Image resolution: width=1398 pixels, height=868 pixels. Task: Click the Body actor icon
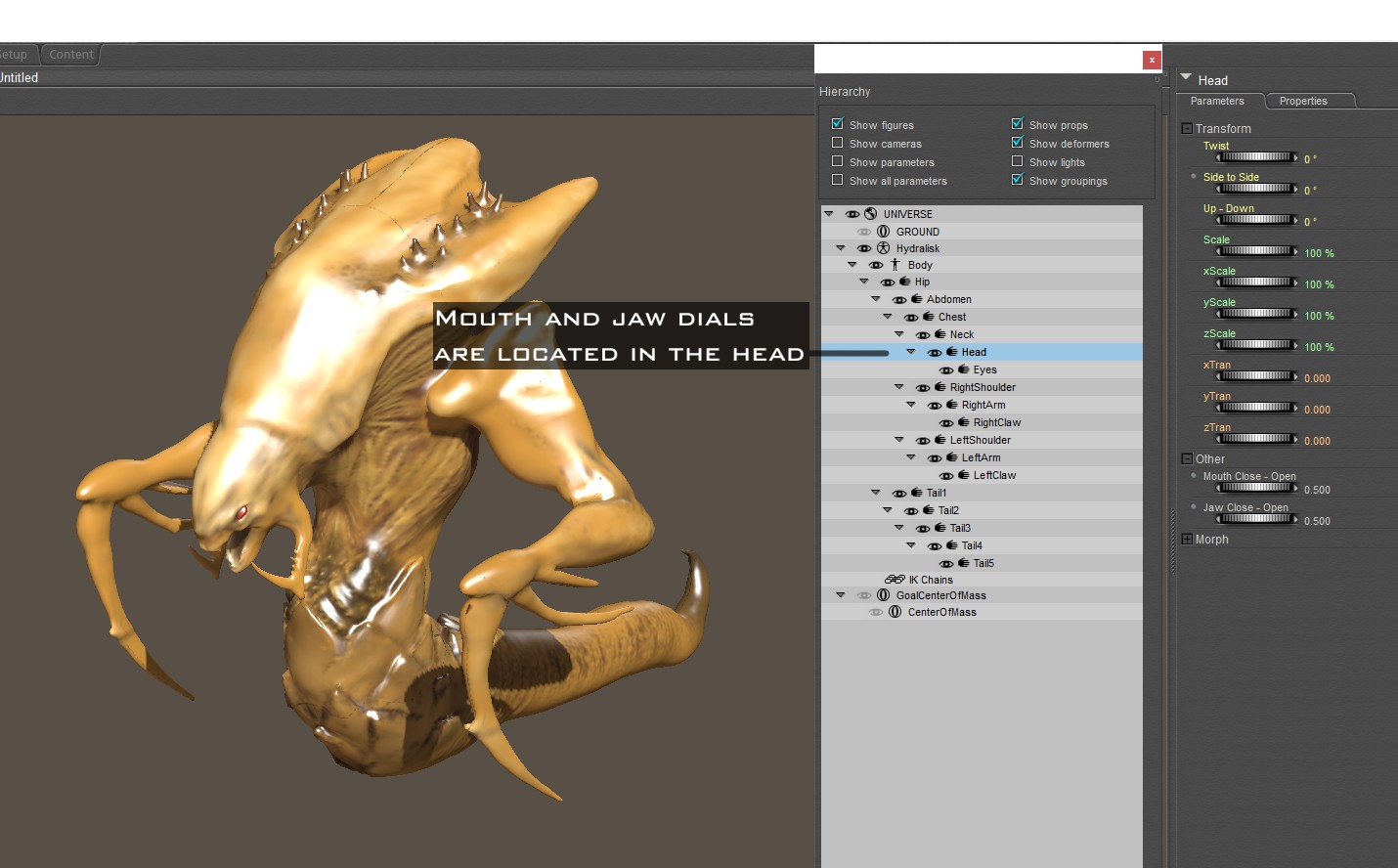tap(895, 265)
